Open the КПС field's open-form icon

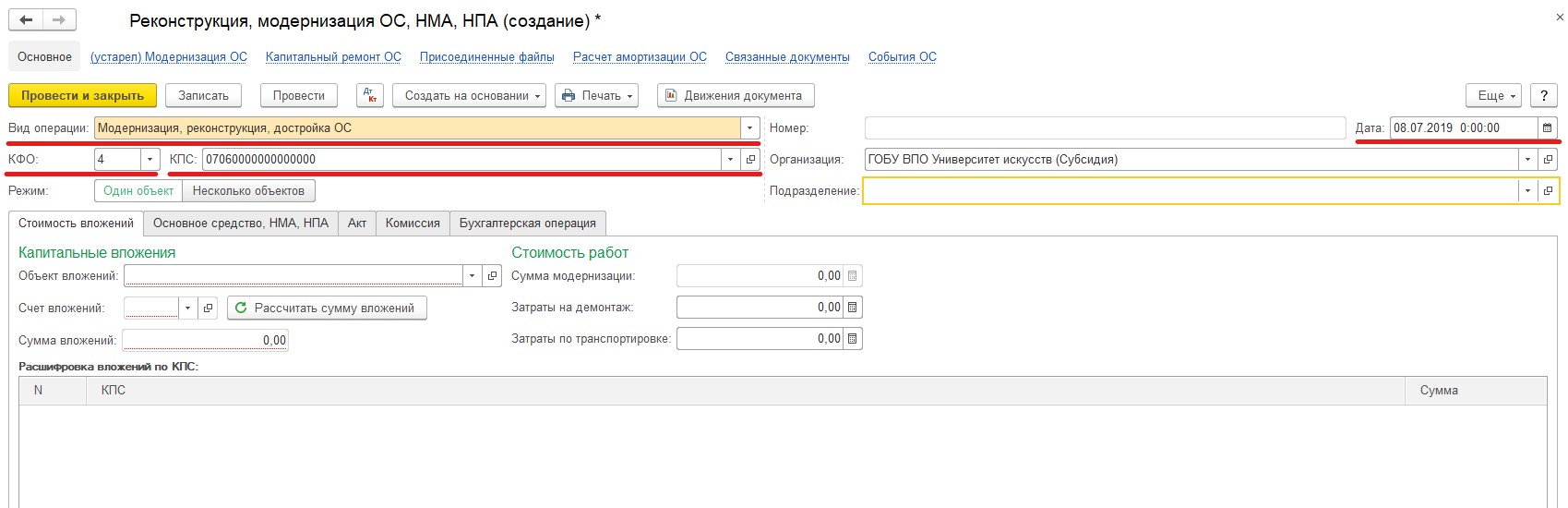[x=750, y=160]
